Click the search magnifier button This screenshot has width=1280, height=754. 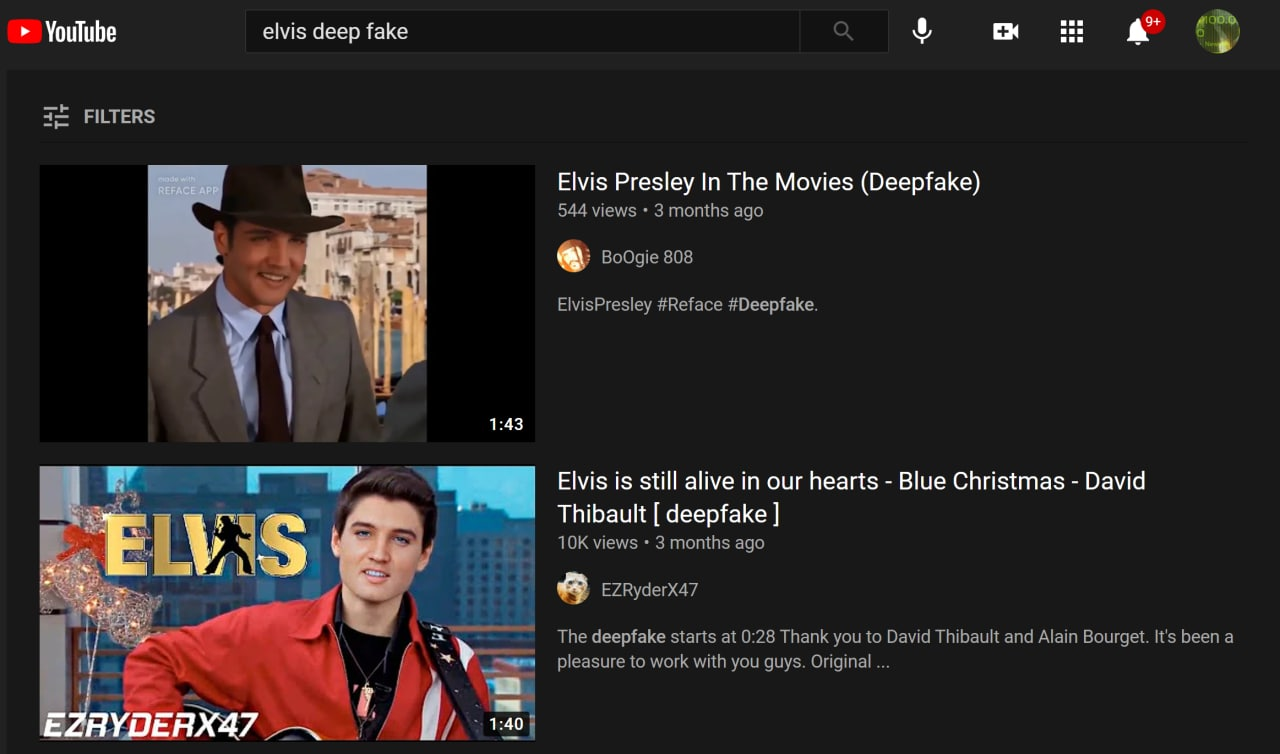[843, 31]
